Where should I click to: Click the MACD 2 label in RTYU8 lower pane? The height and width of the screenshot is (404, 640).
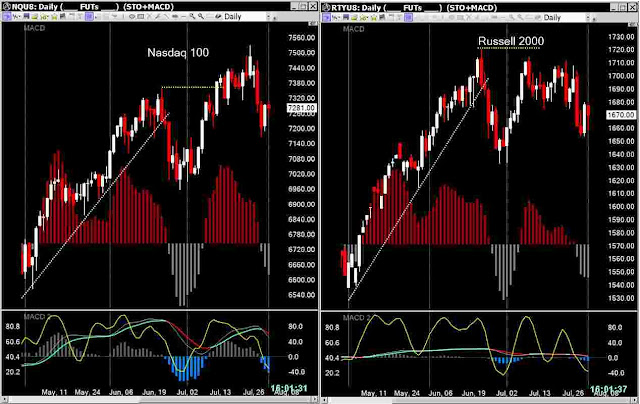pyautogui.click(x=357, y=317)
